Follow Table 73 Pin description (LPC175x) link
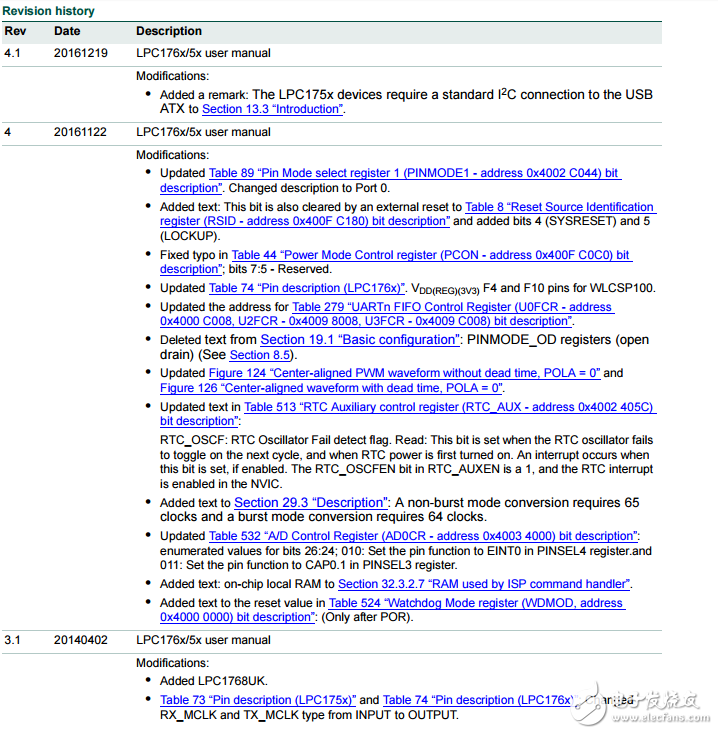The height and width of the screenshot is (734, 718). click(256, 700)
